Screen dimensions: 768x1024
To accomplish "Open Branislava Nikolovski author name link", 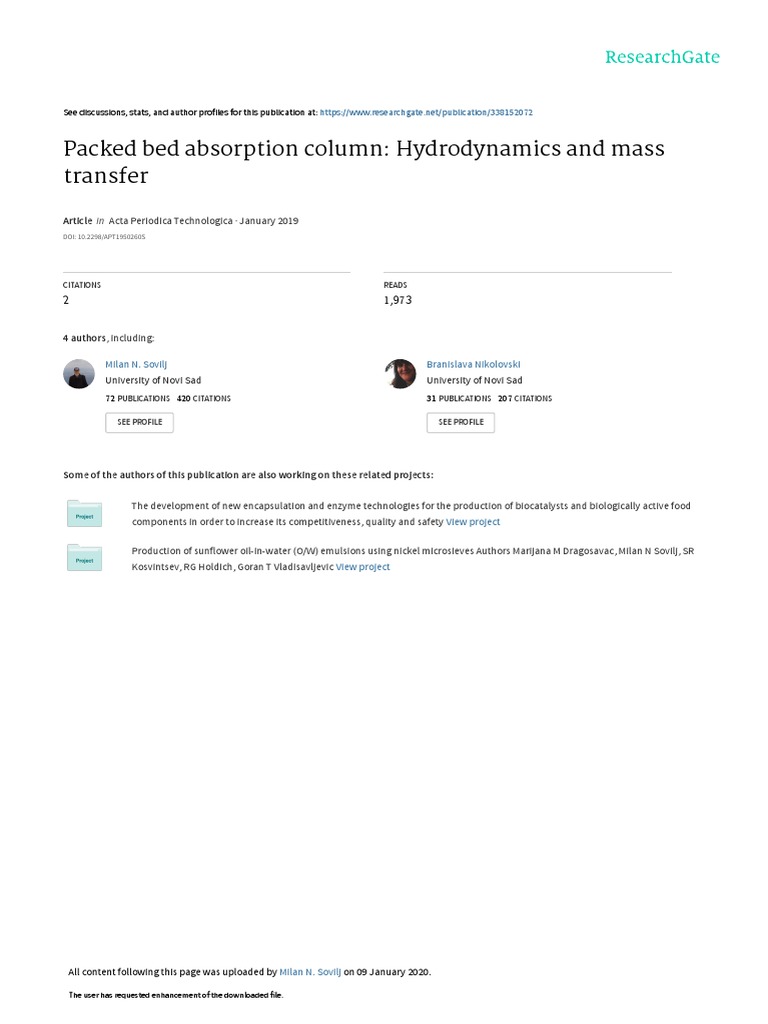I will [473, 365].
